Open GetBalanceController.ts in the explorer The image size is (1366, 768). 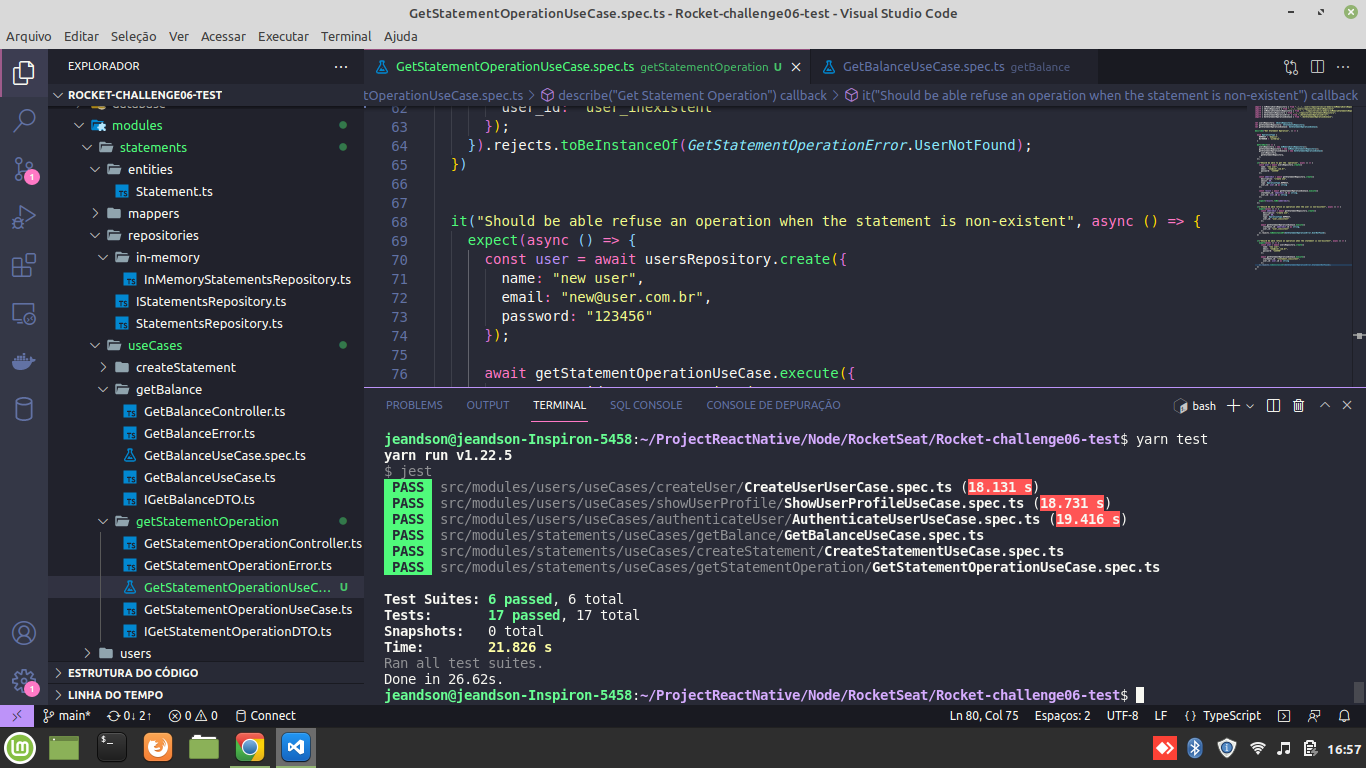tap(214, 411)
